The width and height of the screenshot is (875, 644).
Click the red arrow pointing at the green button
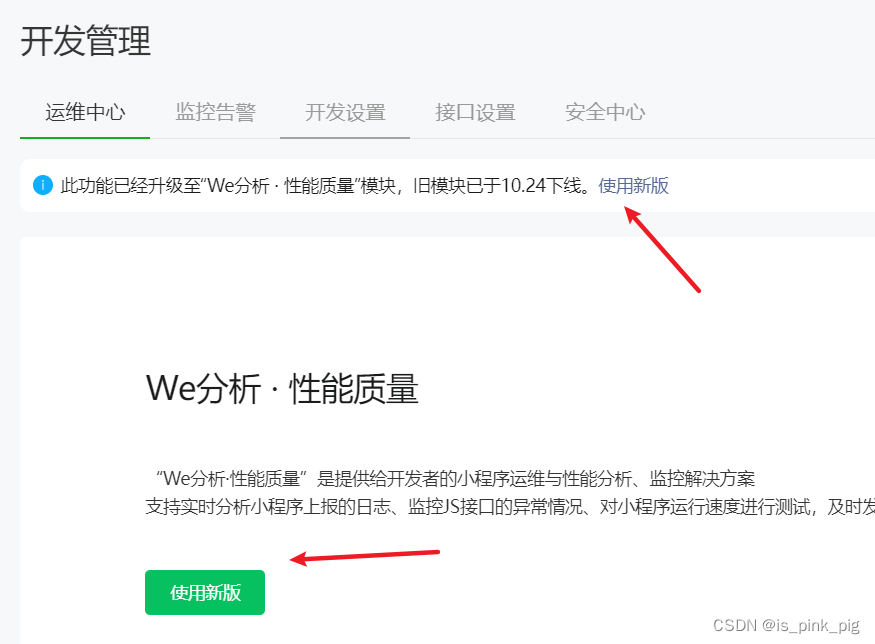point(365,556)
